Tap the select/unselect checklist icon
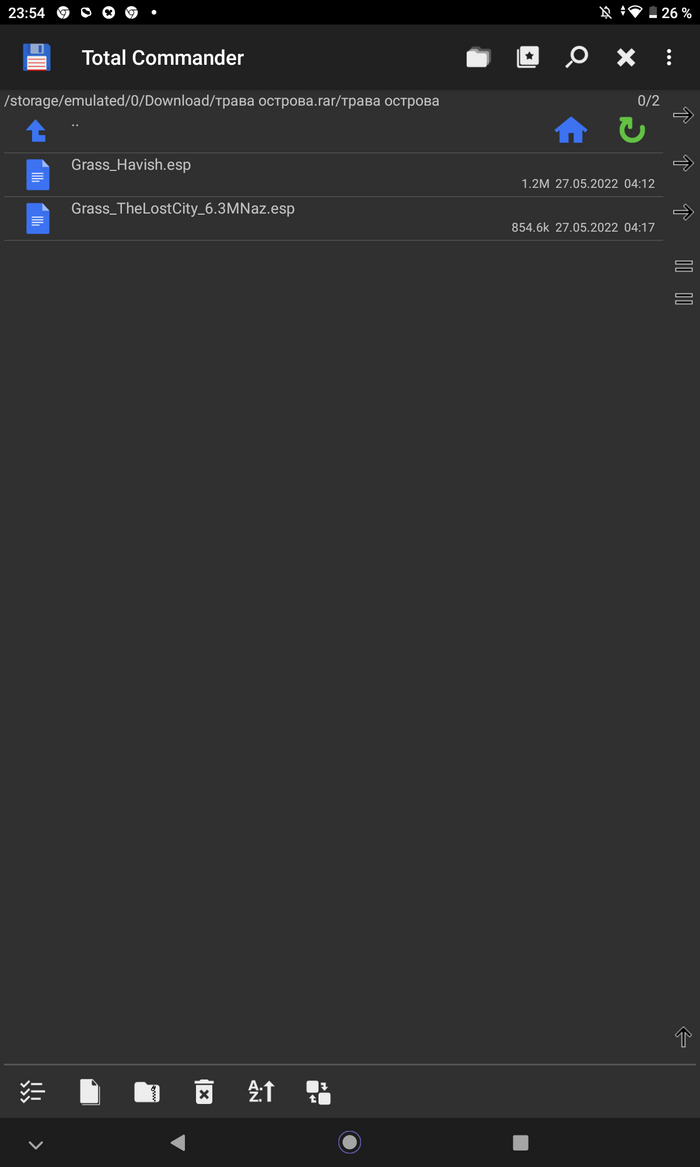Image resolution: width=700 pixels, height=1167 pixels. [x=32, y=1092]
